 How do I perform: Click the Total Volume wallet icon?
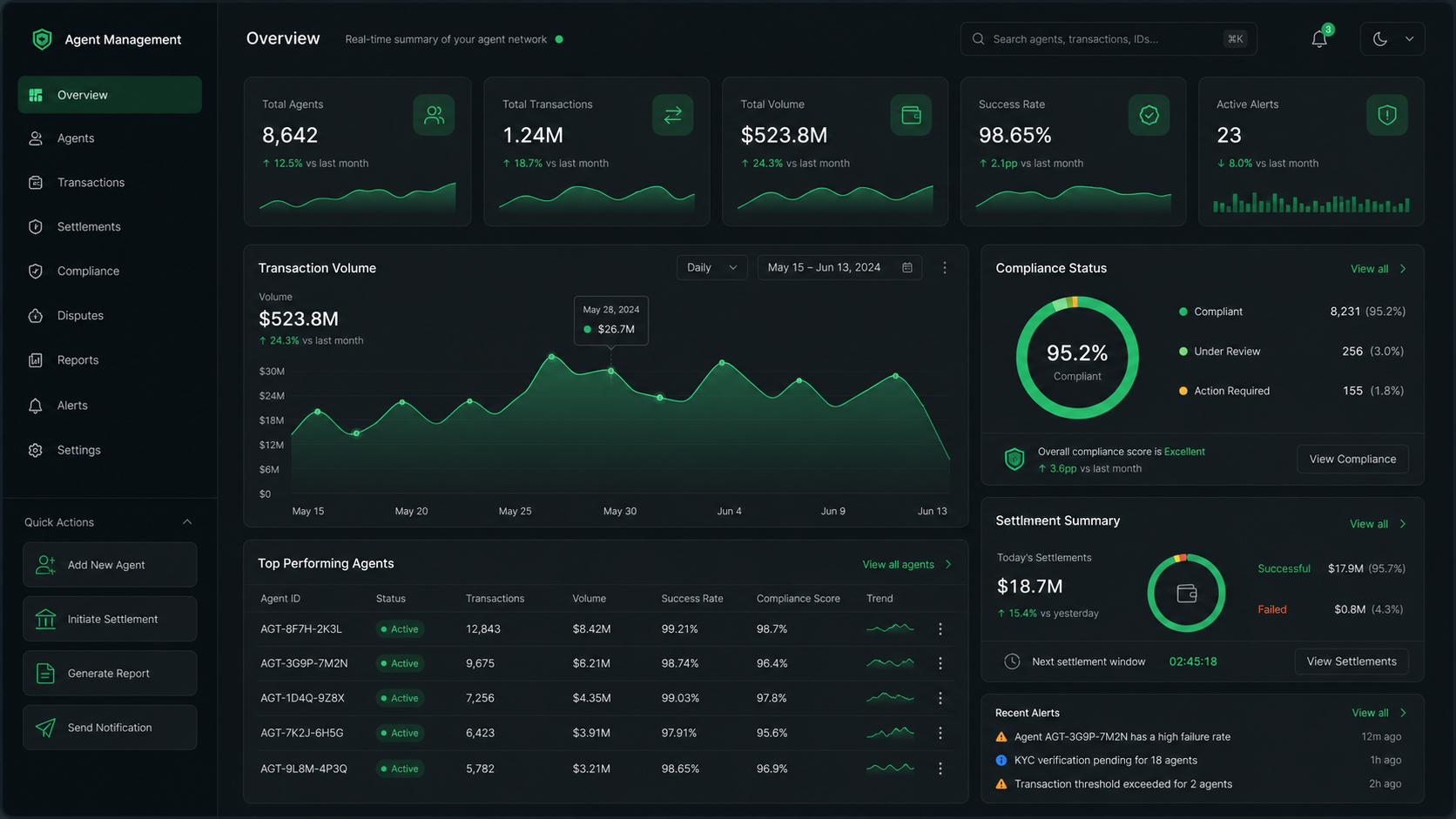(x=911, y=115)
